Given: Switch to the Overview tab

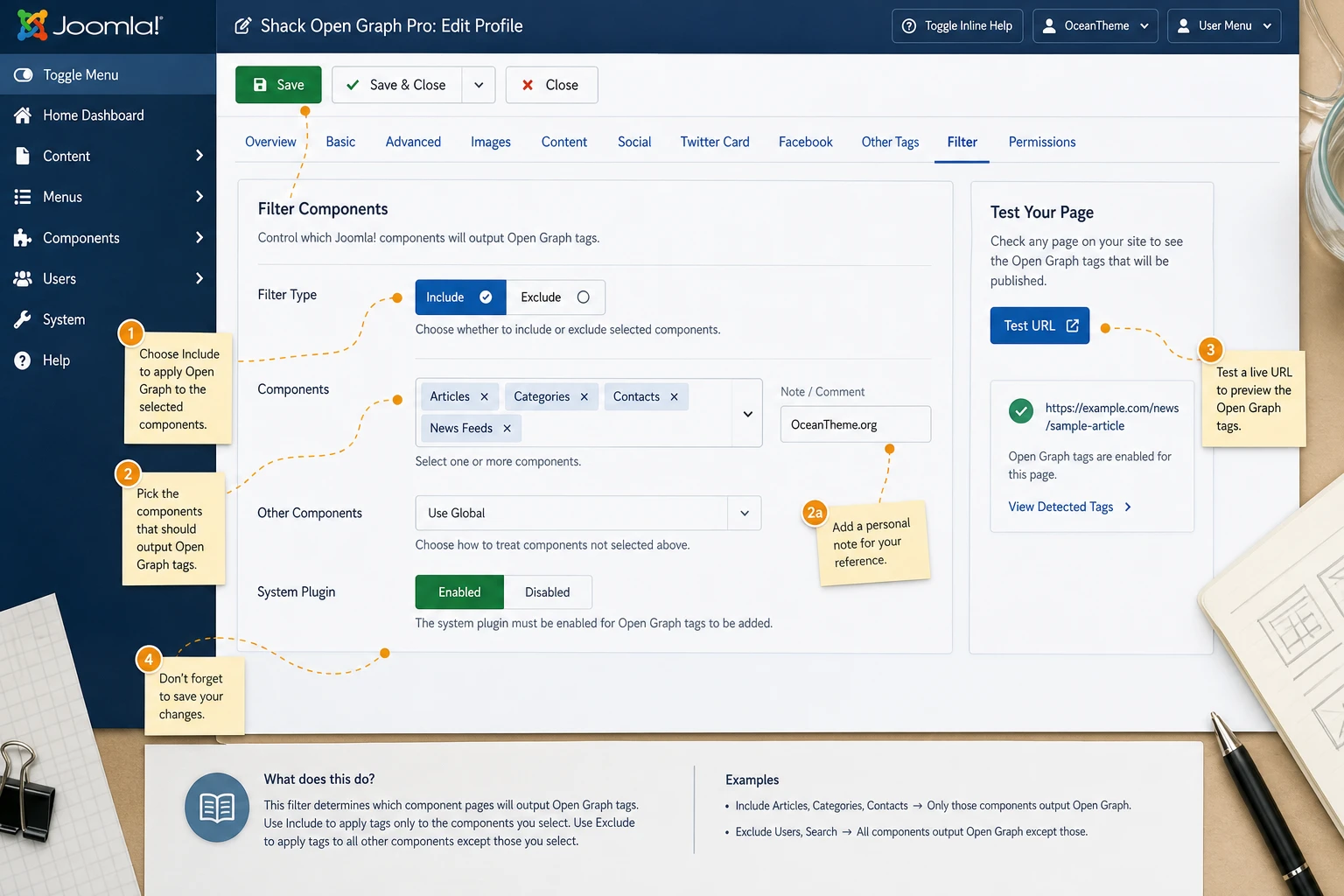Looking at the screenshot, I should [x=270, y=142].
